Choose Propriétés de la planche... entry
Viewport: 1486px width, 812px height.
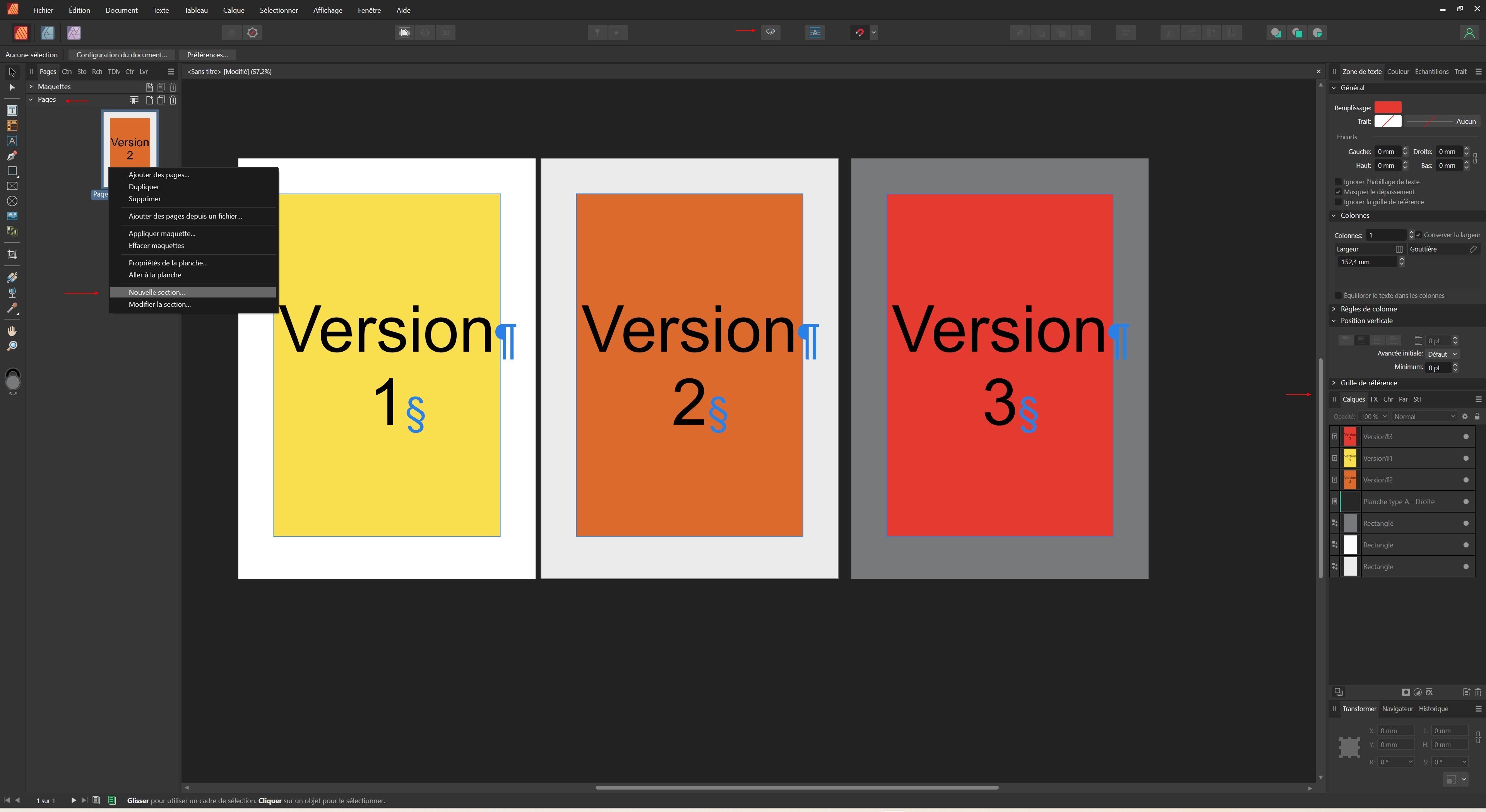click(x=193, y=263)
